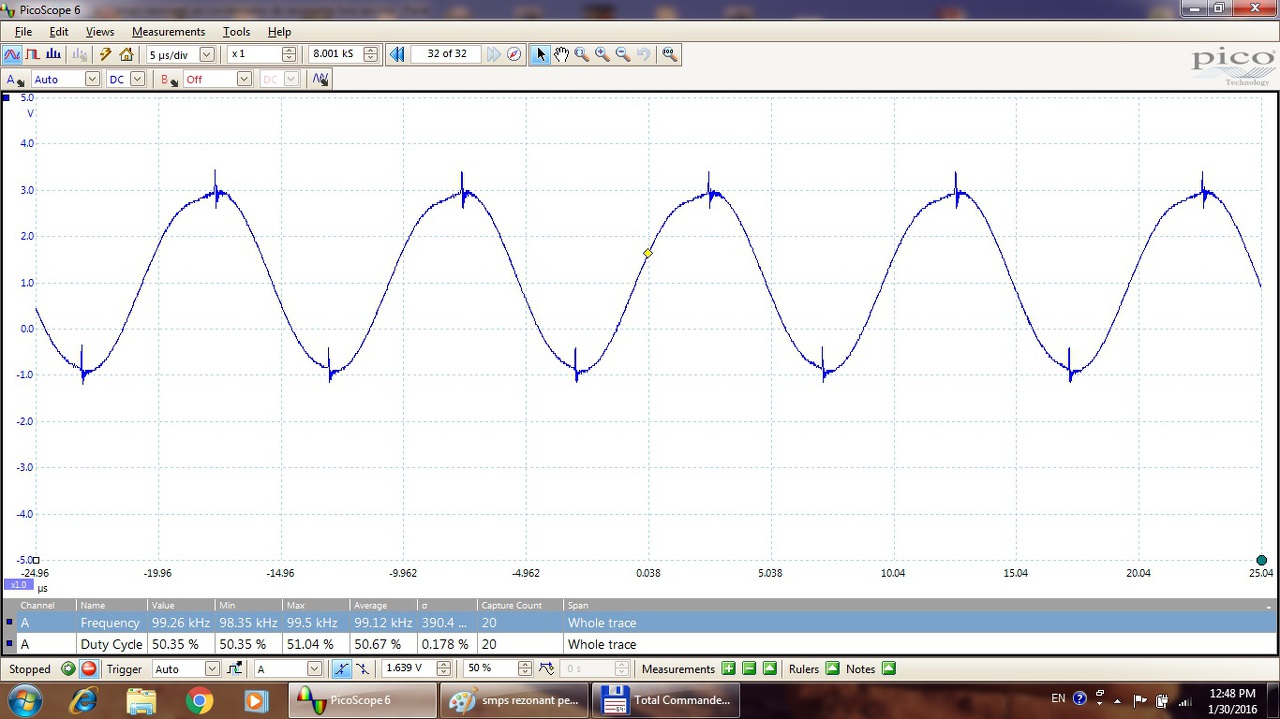Open media player from taskbar
This screenshot has width=1280, height=719.
coord(257,700)
